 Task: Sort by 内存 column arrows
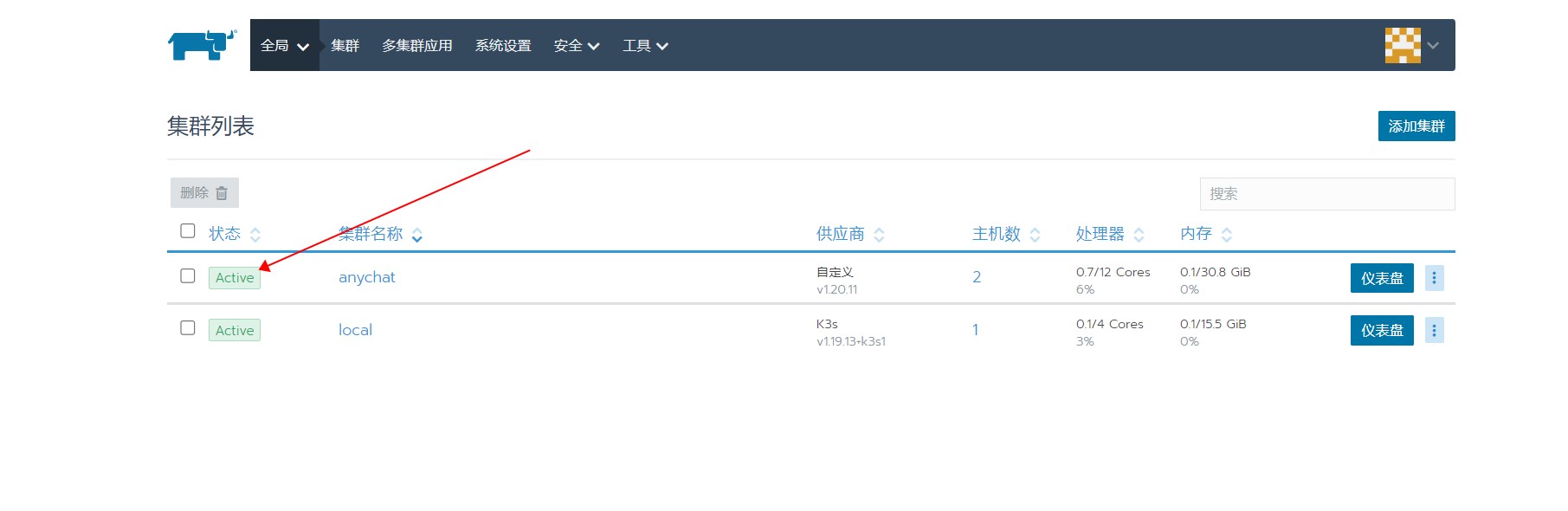pos(1226,235)
